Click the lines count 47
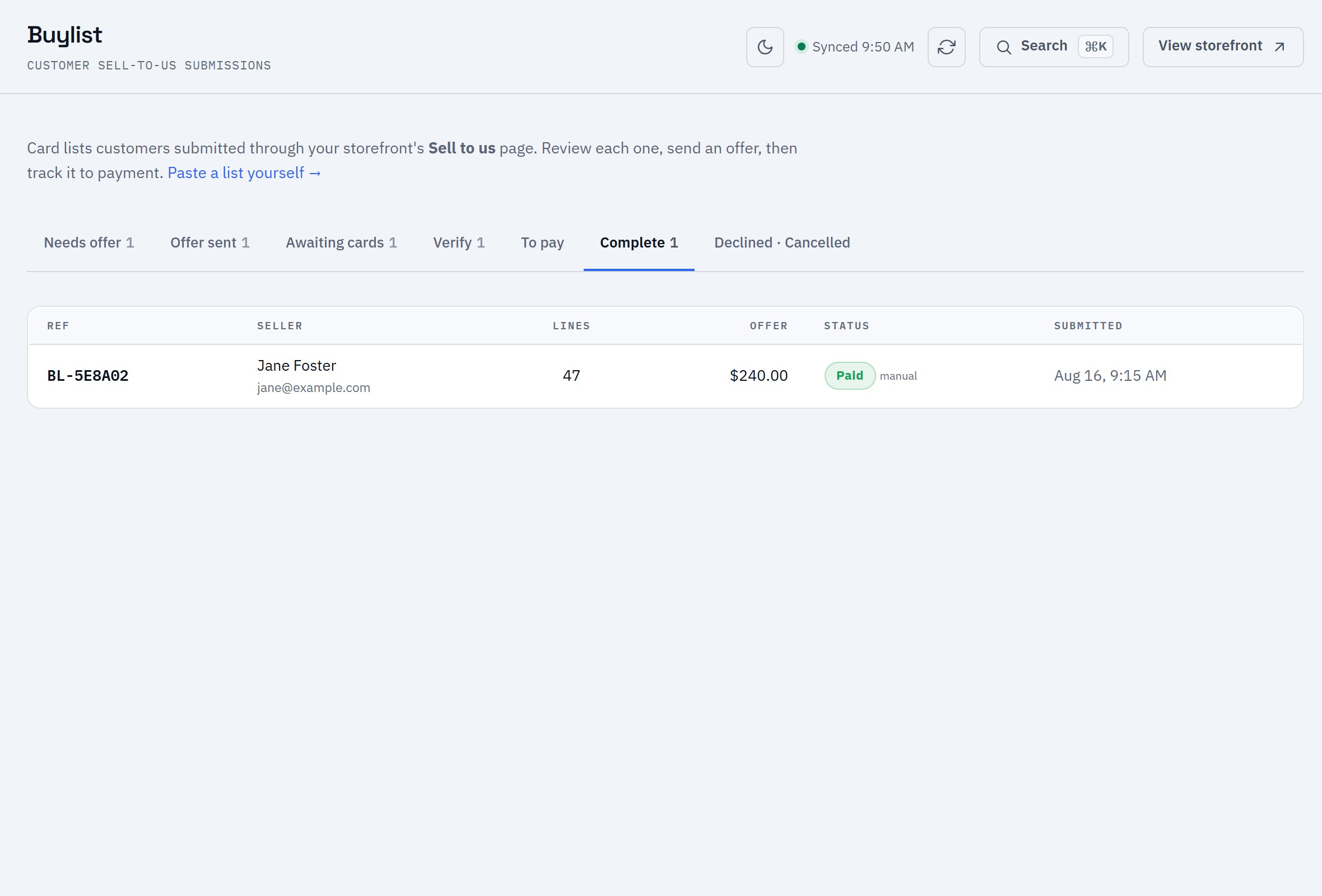Image resolution: width=1322 pixels, height=896 pixels. click(571, 376)
